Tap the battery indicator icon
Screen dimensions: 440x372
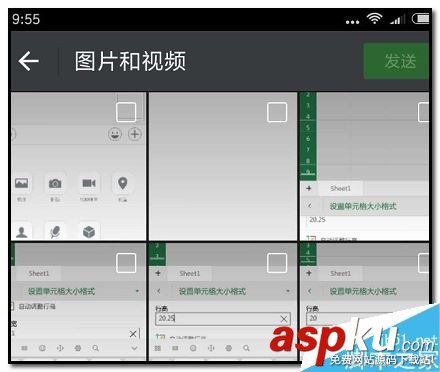(421, 18)
